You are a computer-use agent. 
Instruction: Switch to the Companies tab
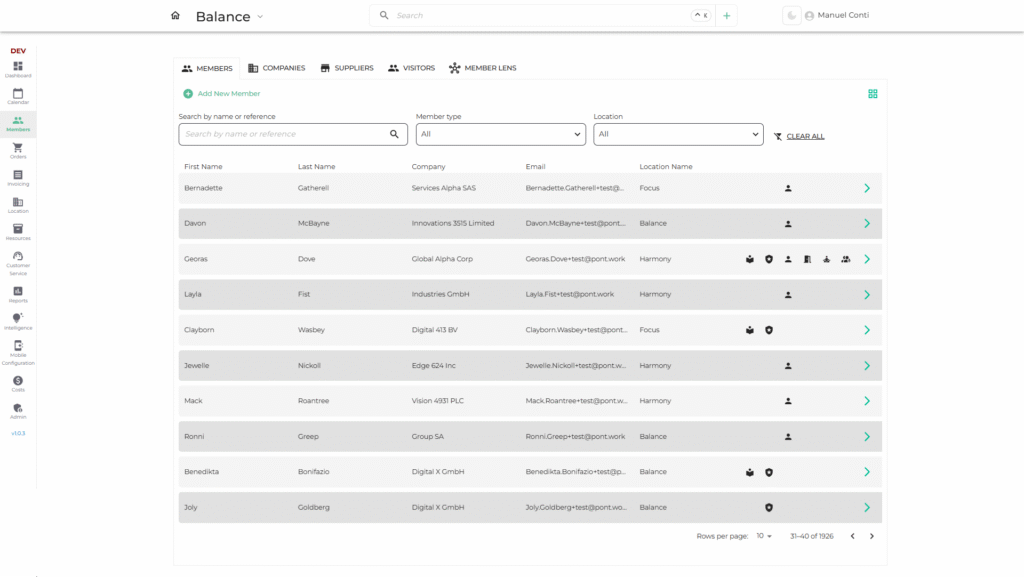click(277, 68)
